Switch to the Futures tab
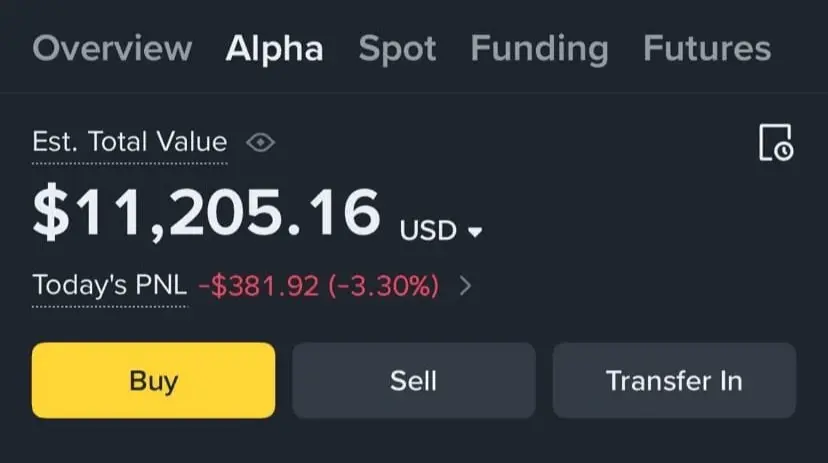The image size is (828, 463). [707, 48]
